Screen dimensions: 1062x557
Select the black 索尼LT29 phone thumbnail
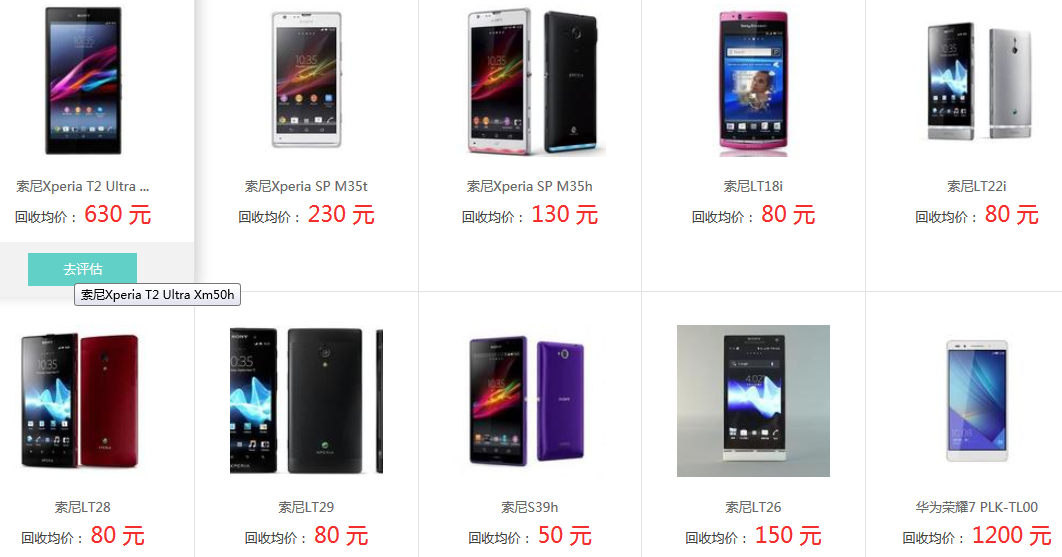point(306,401)
